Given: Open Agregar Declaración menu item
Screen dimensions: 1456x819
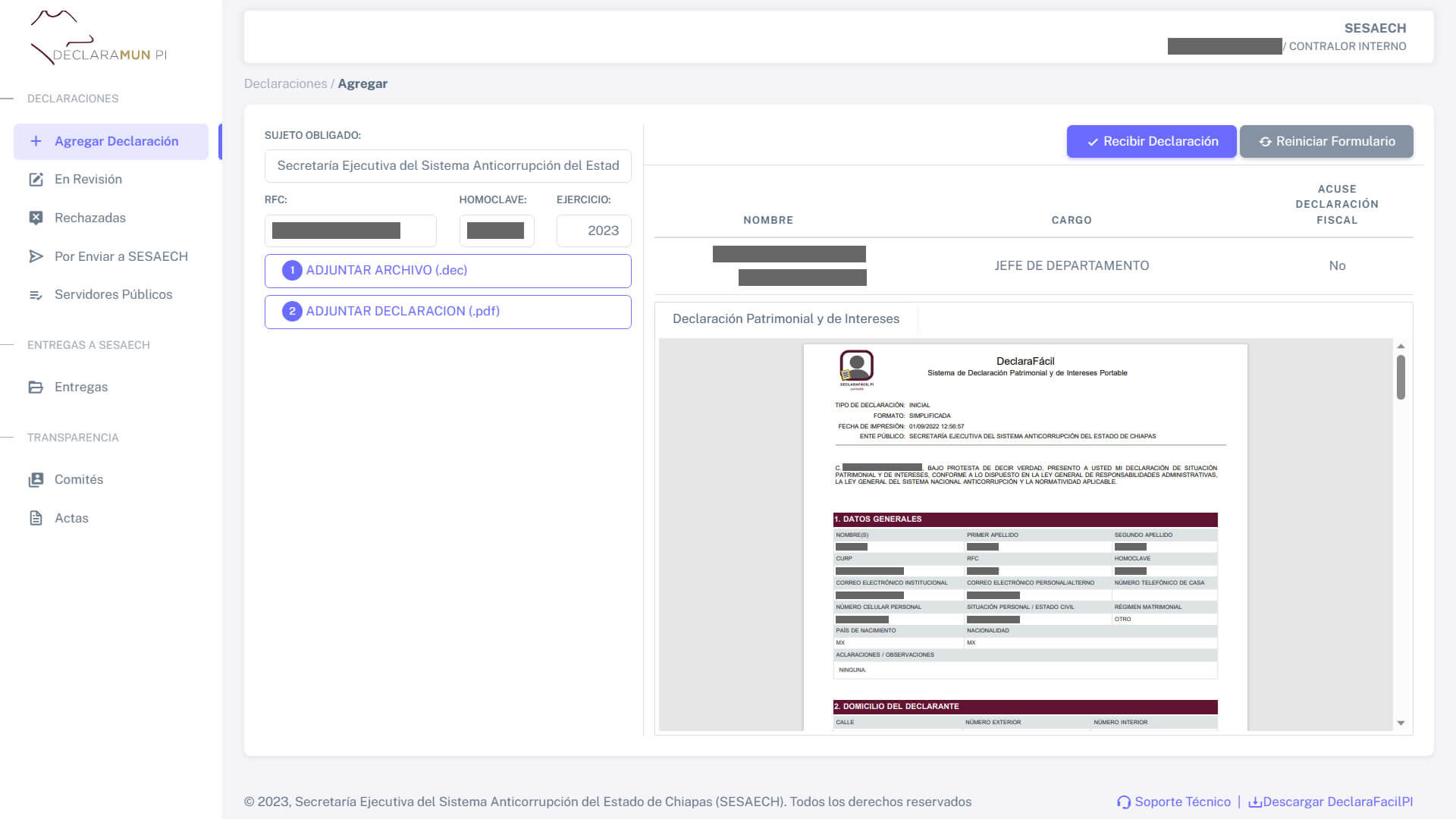Looking at the screenshot, I should click(111, 142).
